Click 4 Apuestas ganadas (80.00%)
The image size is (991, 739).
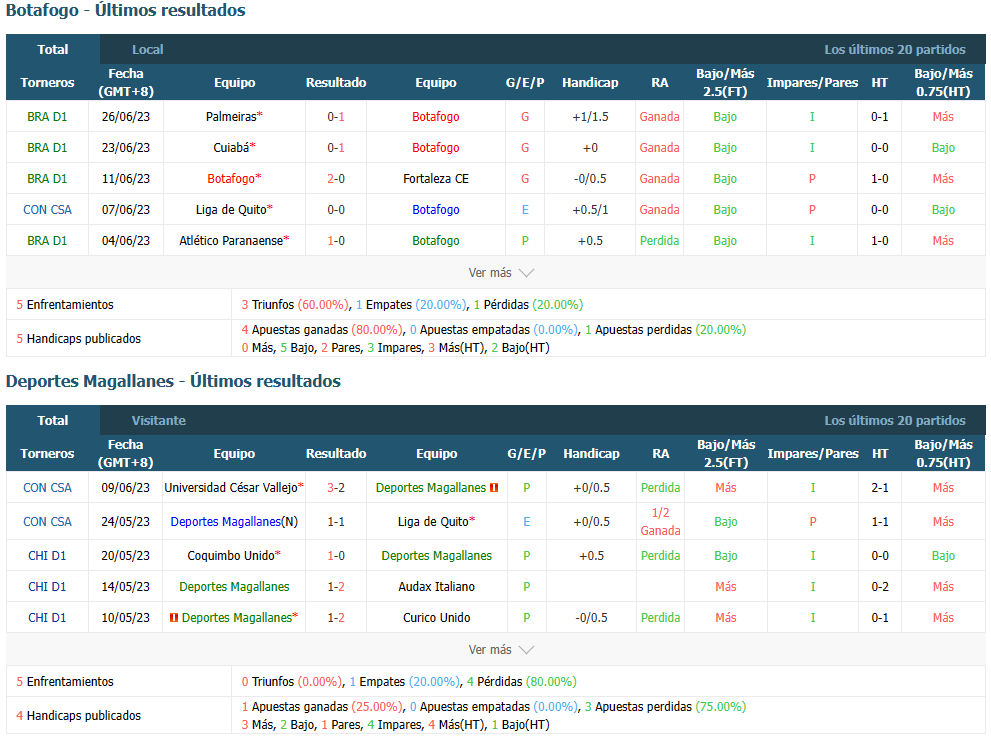(x=321, y=329)
